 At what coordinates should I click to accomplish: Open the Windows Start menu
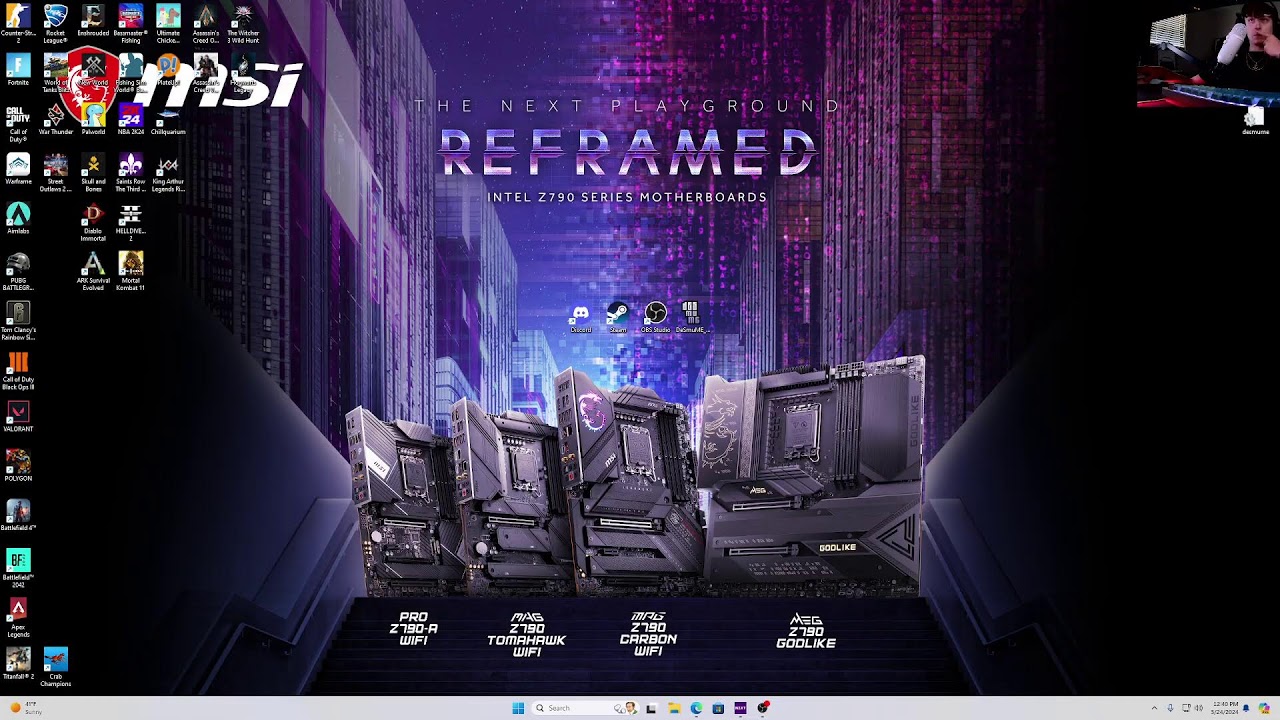518,708
